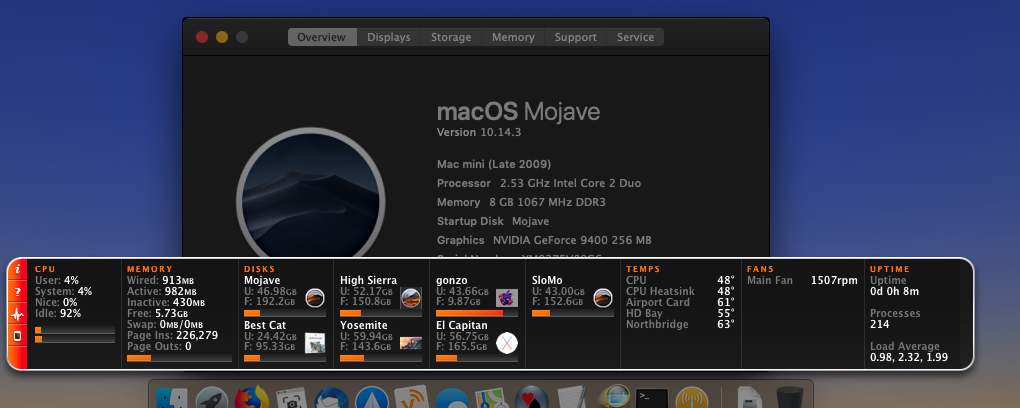Image resolution: width=1020 pixels, height=408 pixels.
Task: Click Version 10.14.3 text
Action: [x=479, y=132]
